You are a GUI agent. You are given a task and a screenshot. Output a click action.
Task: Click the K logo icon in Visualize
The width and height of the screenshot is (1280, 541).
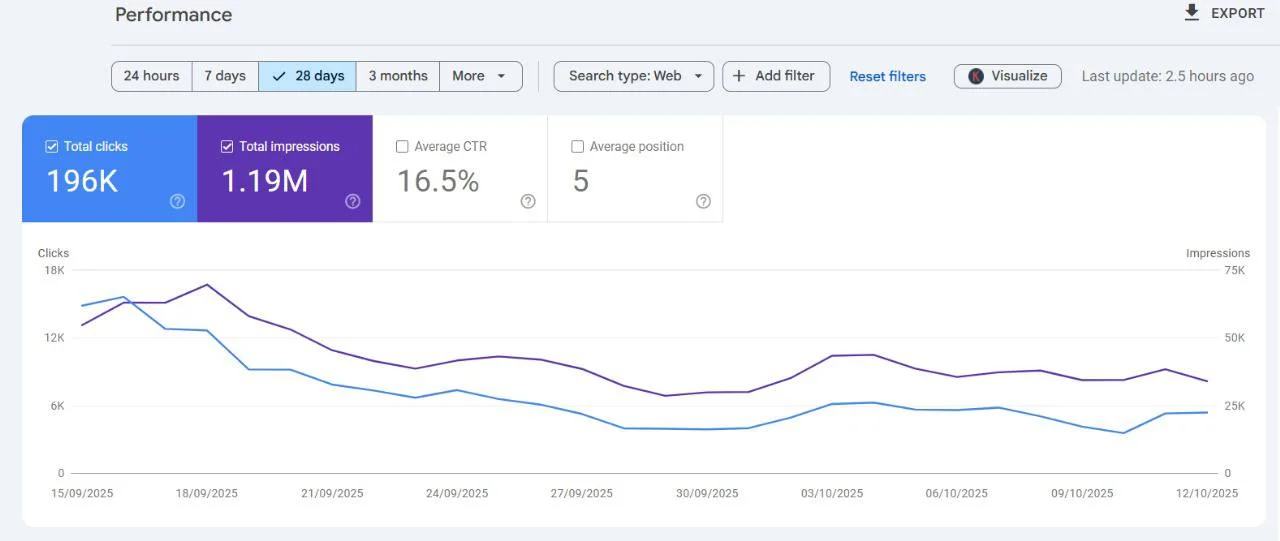(x=976, y=76)
